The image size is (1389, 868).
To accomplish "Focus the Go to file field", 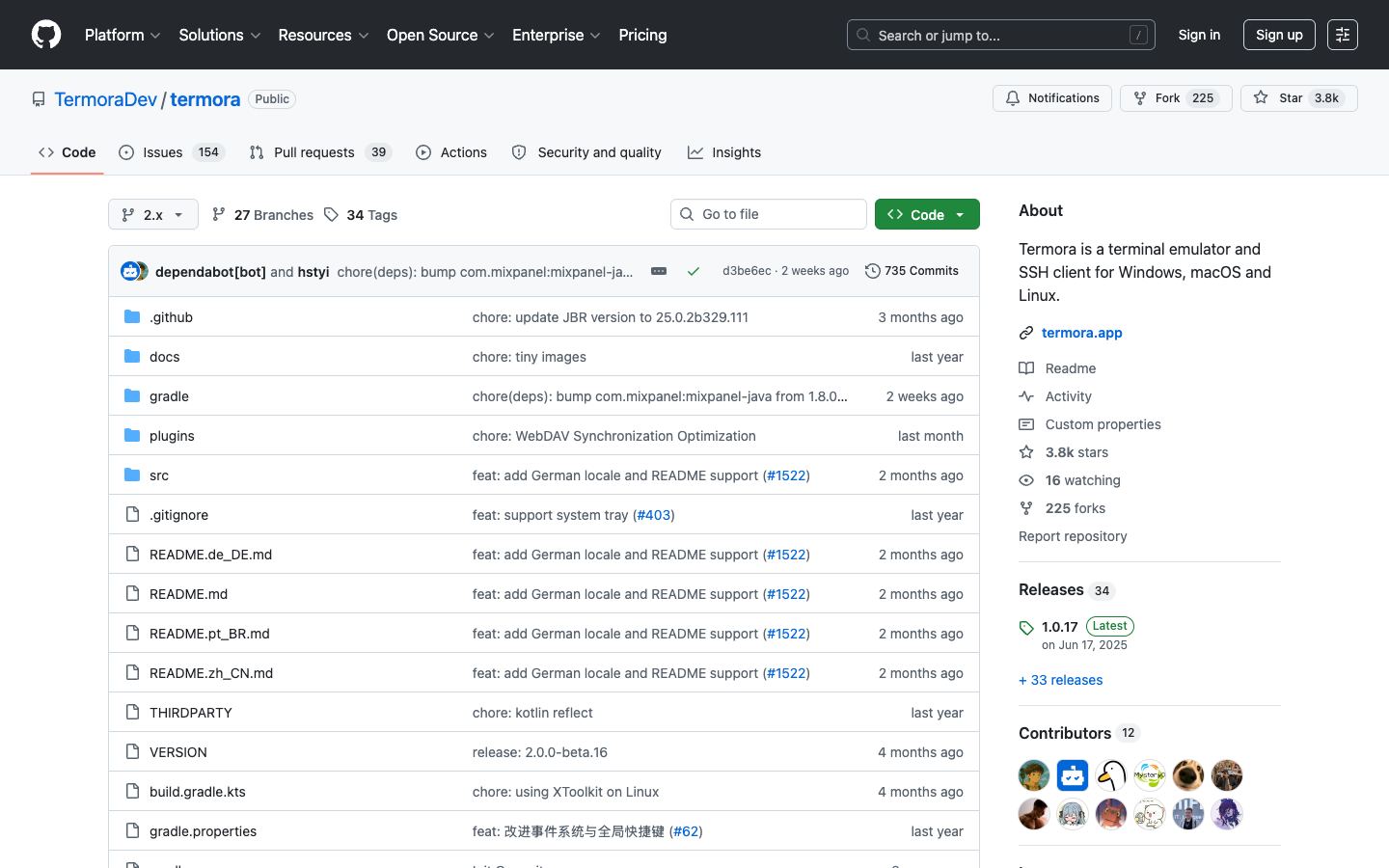I will 769,214.
